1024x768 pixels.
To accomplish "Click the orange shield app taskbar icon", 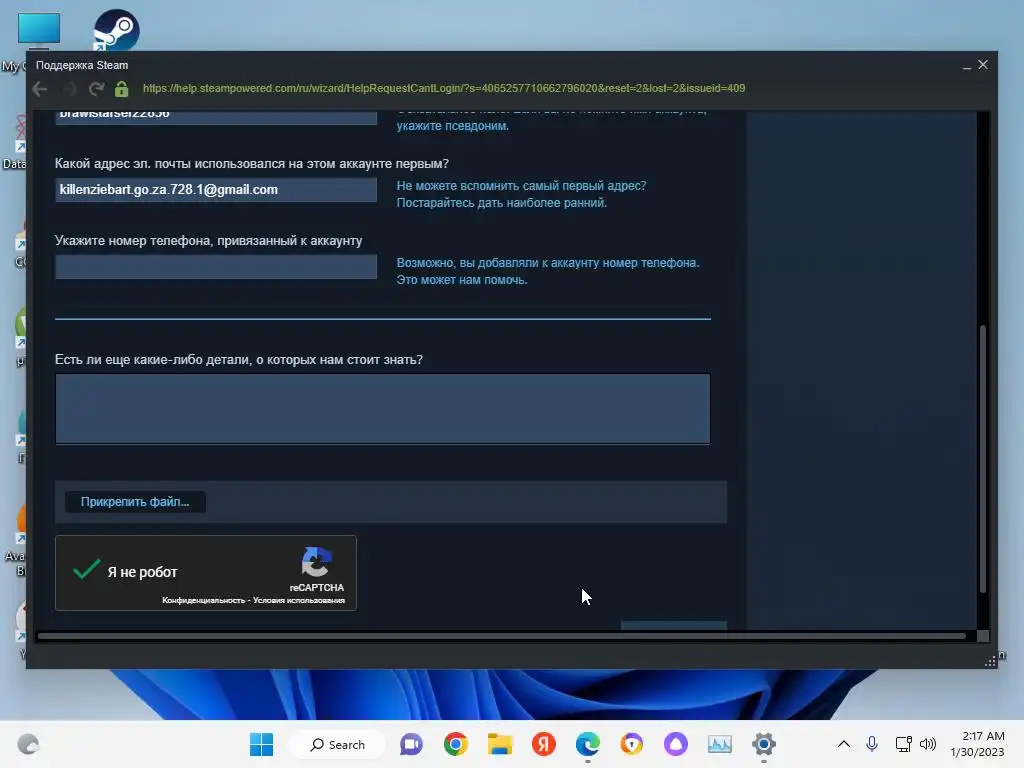I will point(632,744).
